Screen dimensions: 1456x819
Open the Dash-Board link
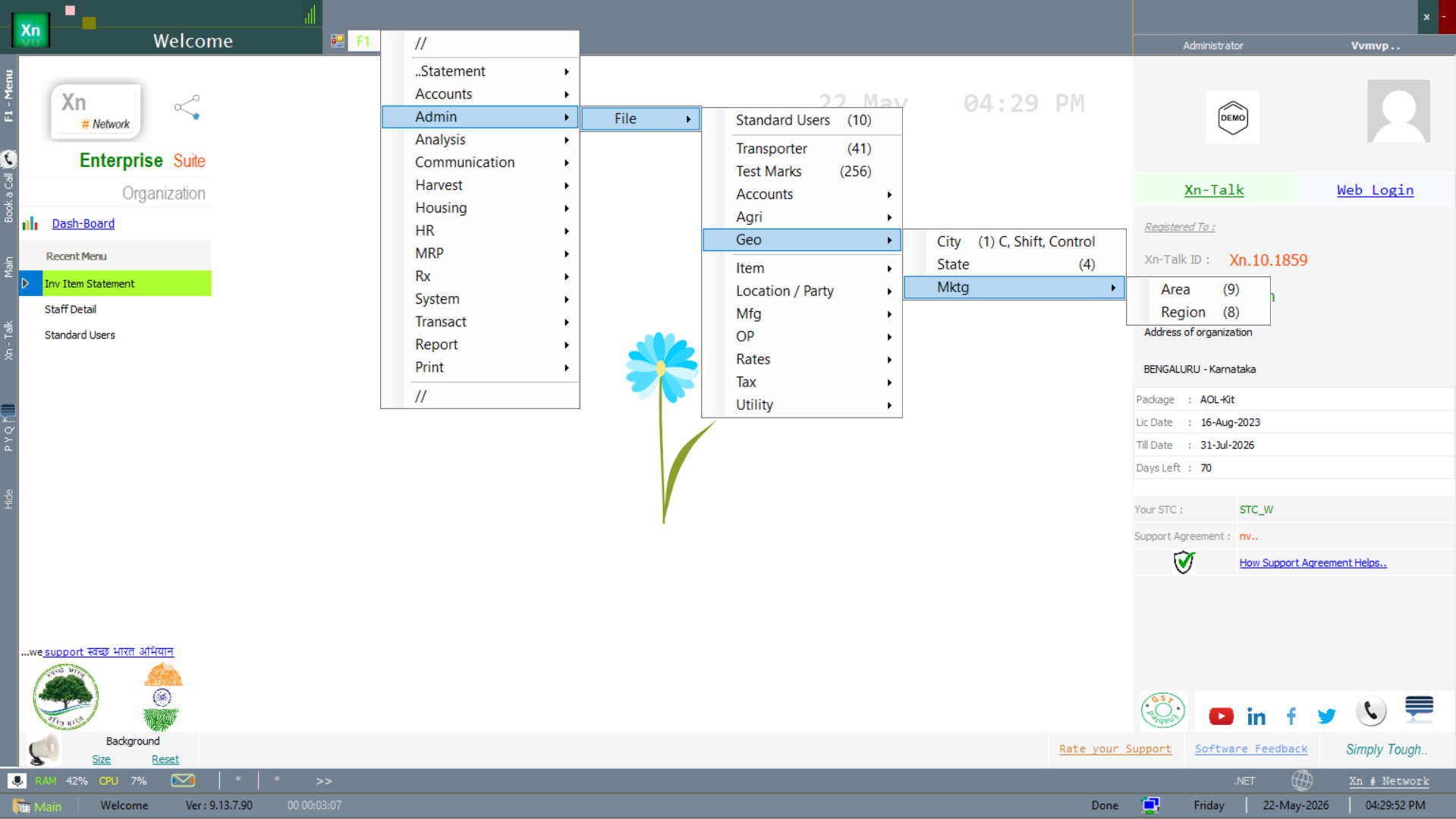[83, 223]
